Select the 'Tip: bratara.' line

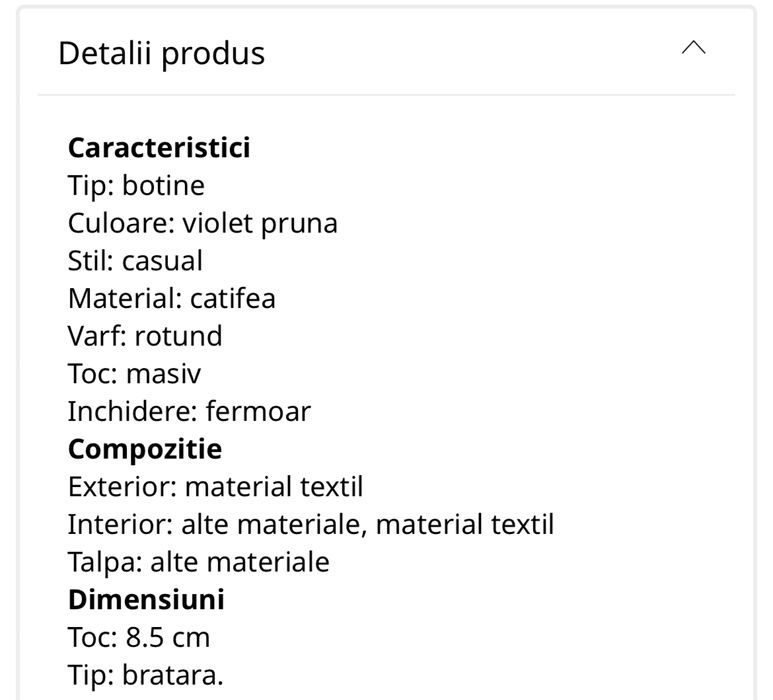pos(146,675)
